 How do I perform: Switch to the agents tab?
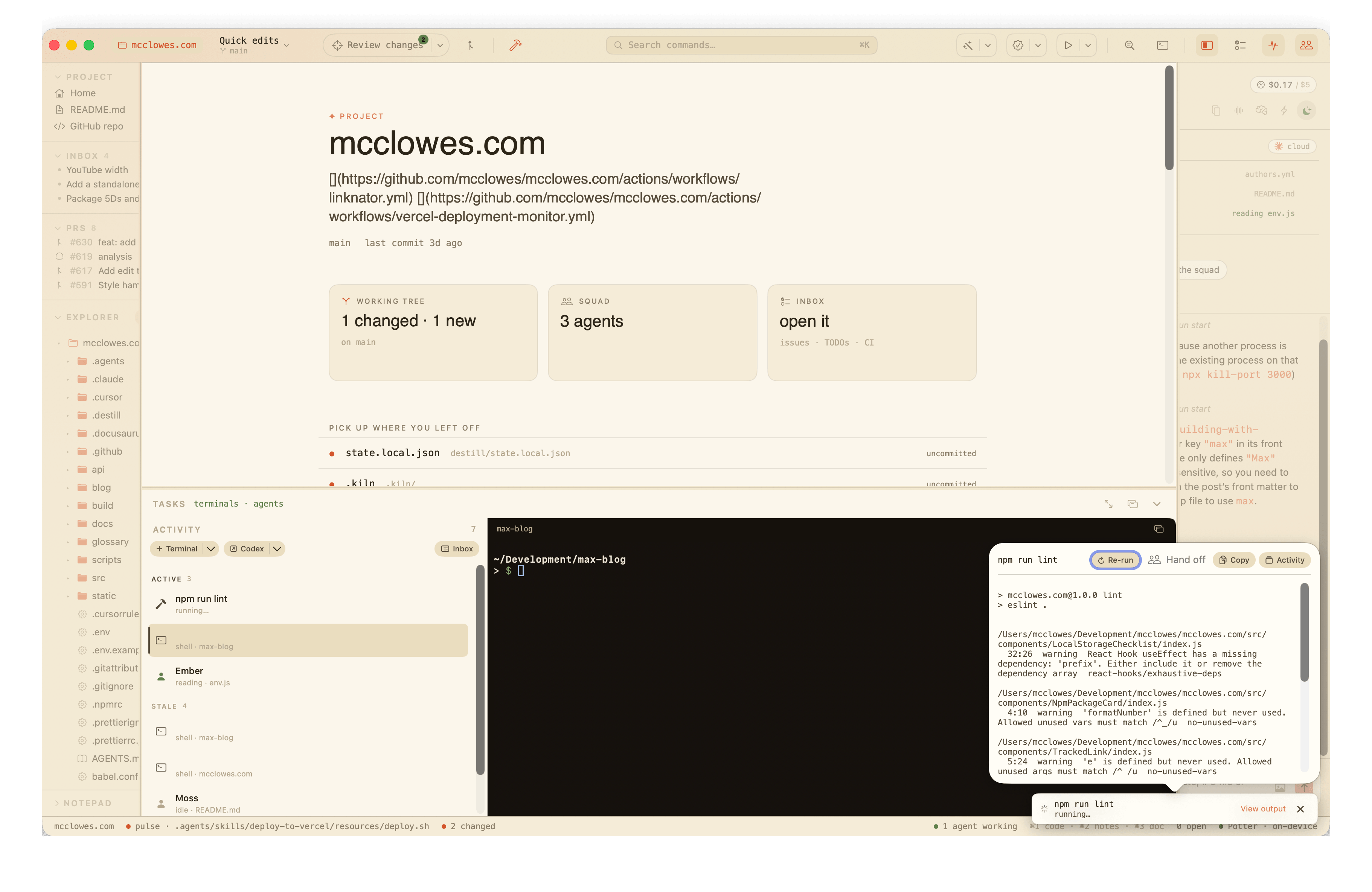268,504
